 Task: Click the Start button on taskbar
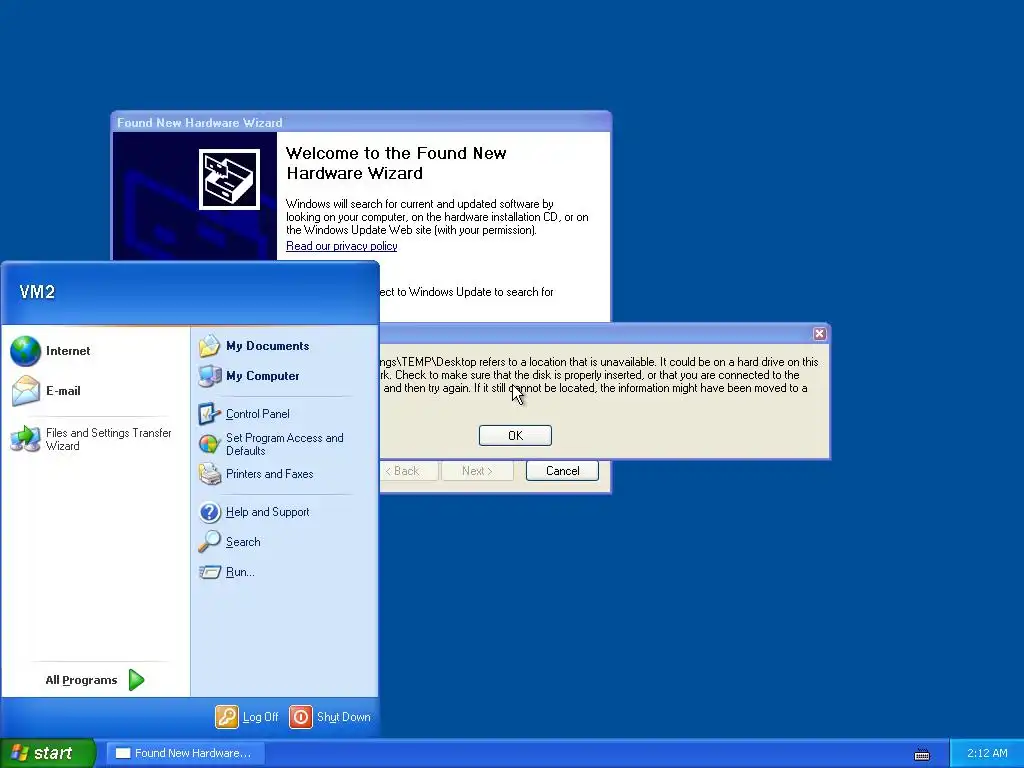[x=48, y=753]
